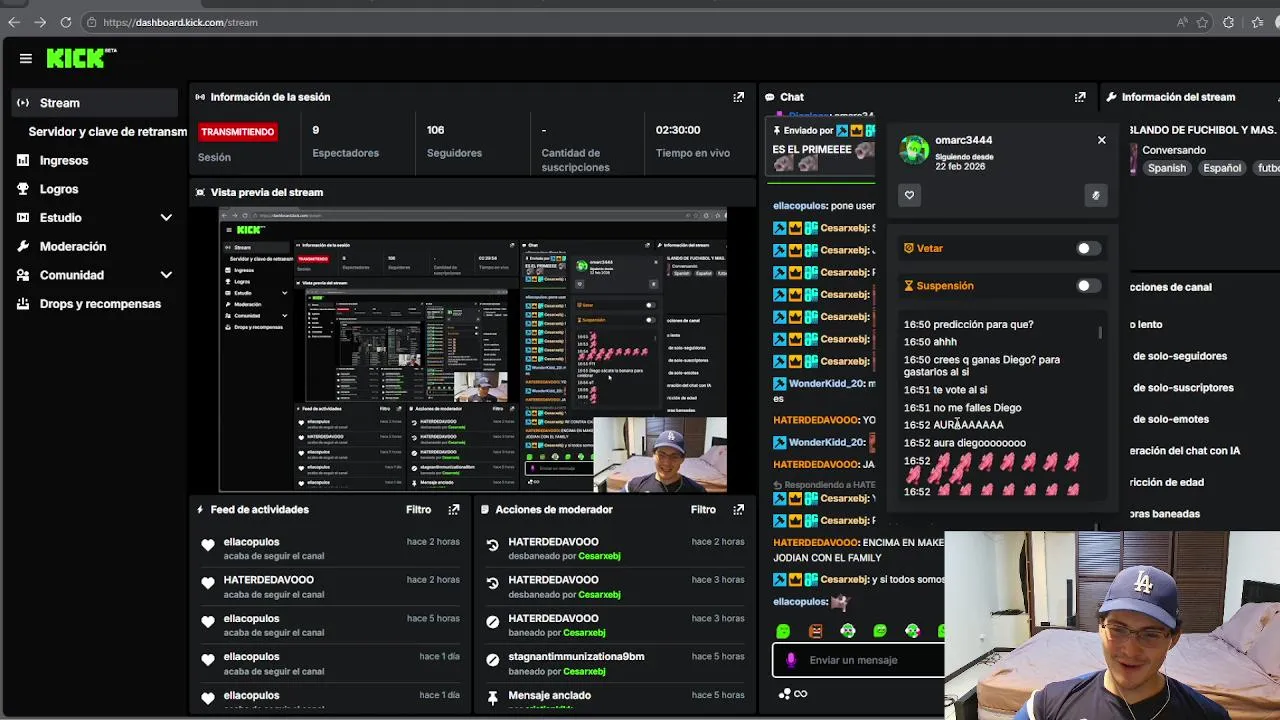Screen dimensions: 1280x720
Task: Select the third emote above chat input
Action: (x=848, y=631)
